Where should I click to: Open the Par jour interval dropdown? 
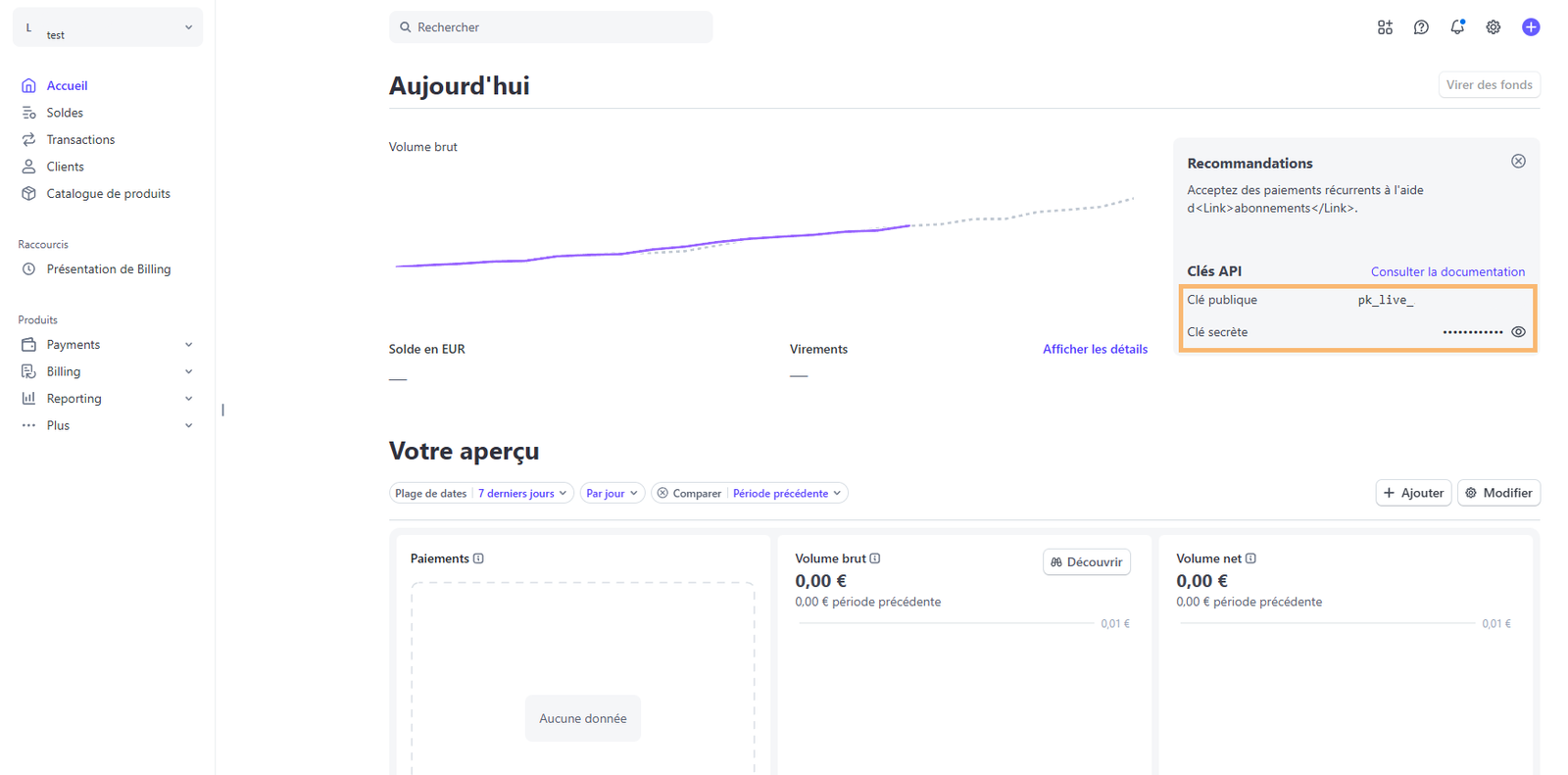612,493
